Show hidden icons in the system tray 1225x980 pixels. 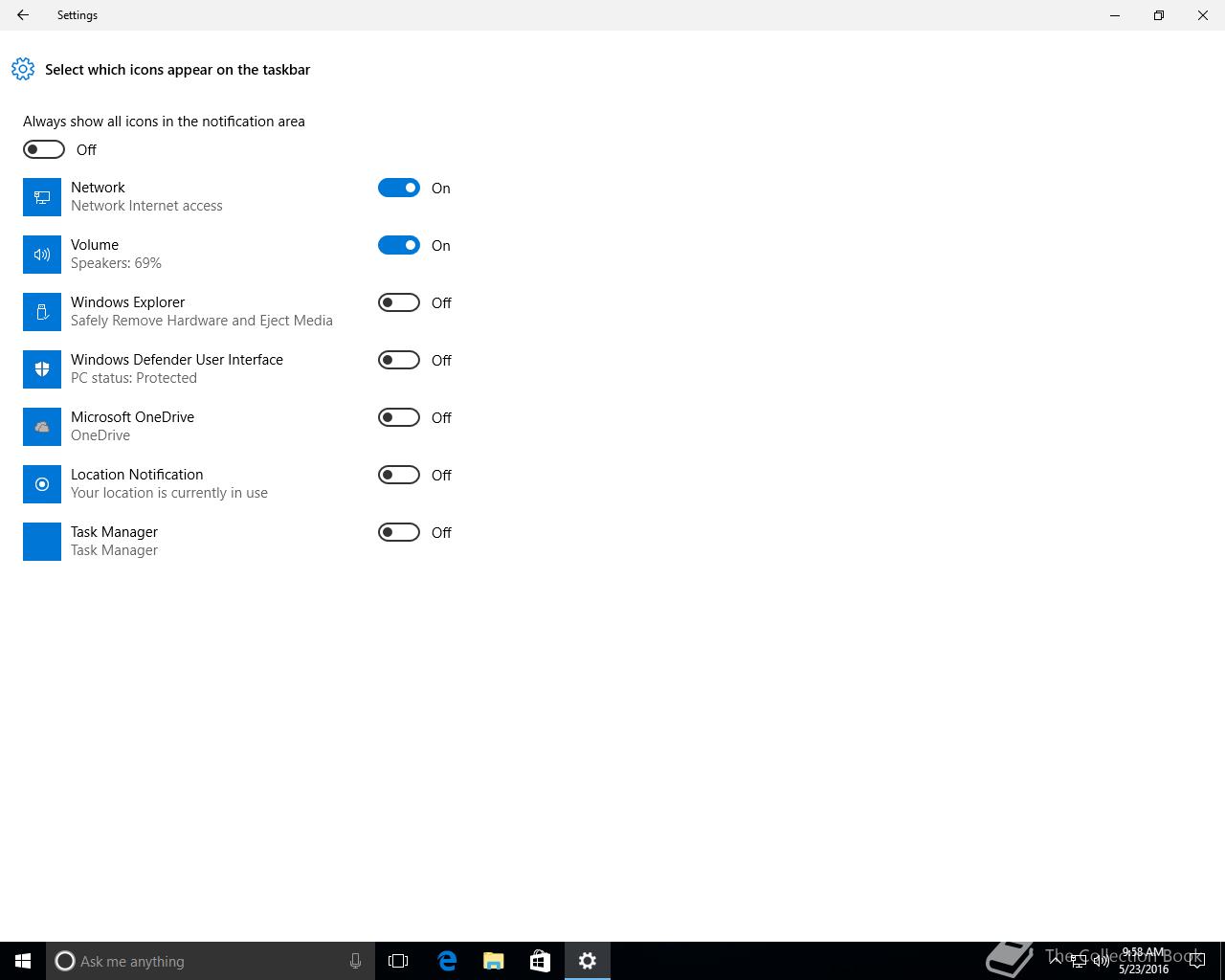coord(1056,961)
